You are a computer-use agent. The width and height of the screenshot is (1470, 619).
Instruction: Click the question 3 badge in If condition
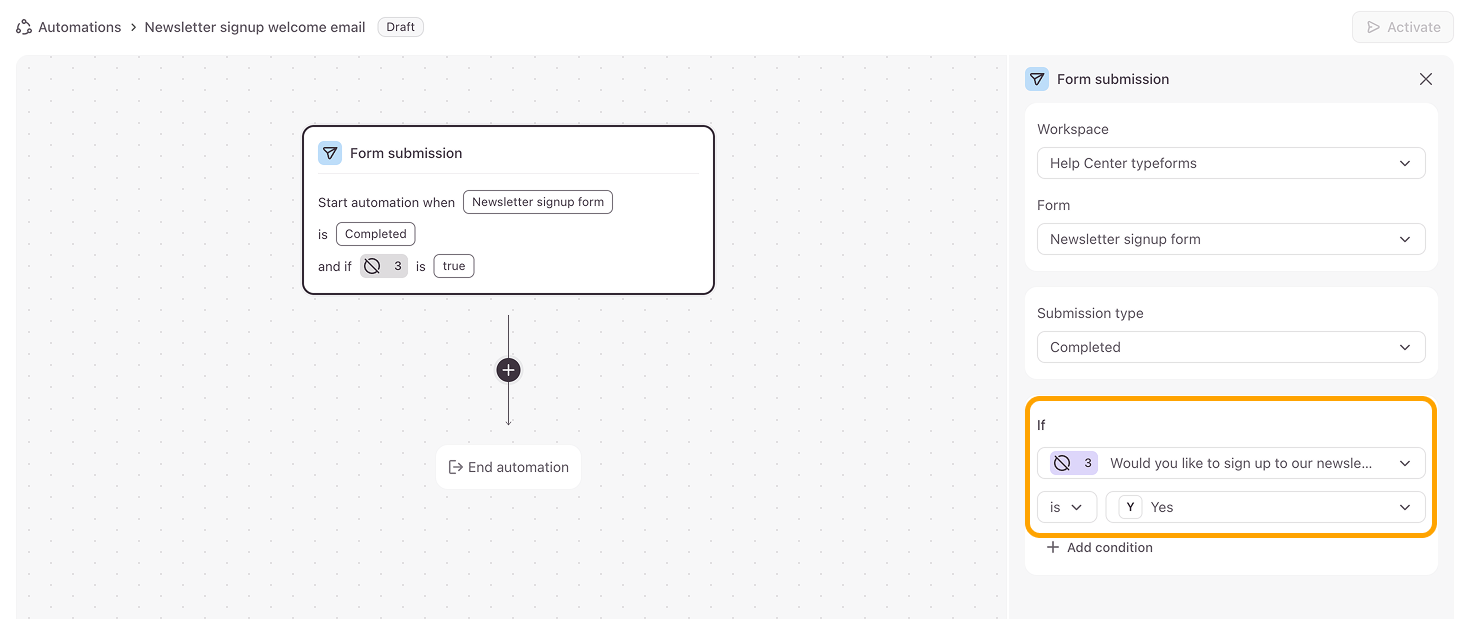point(1074,463)
